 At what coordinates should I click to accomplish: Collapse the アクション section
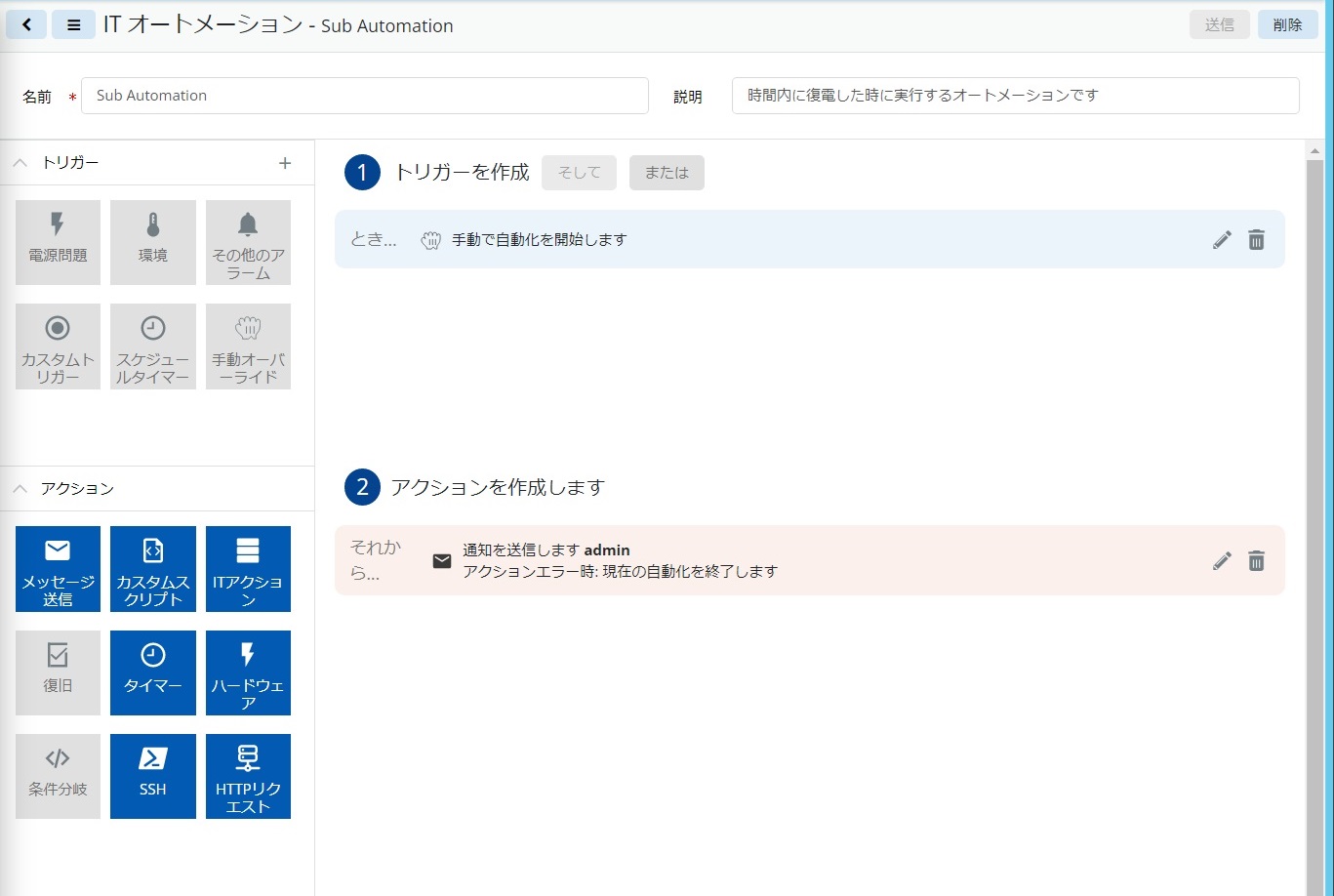[x=20, y=489]
